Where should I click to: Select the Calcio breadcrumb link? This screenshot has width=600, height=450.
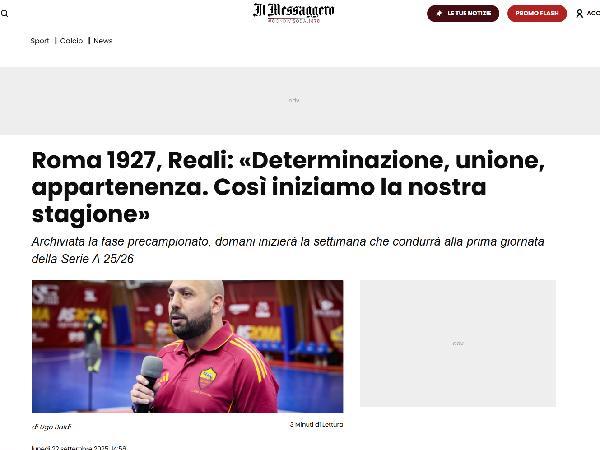pyautogui.click(x=71, y=41)
